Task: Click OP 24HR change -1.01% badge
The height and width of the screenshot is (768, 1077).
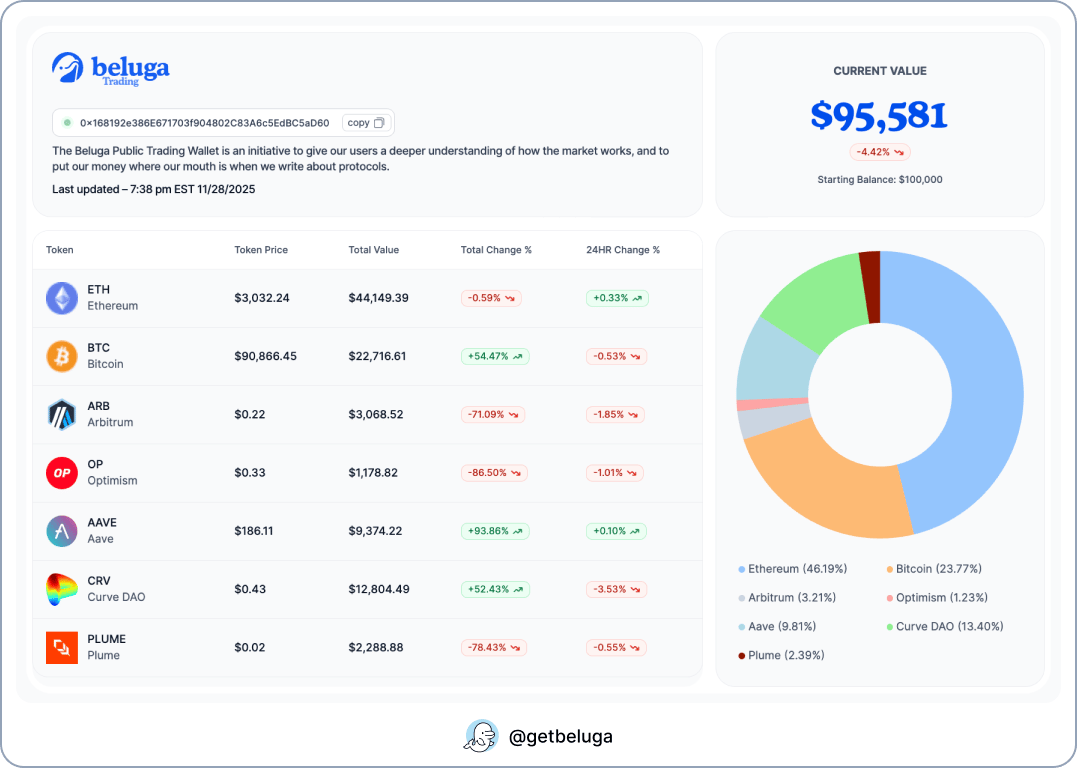Action: 615,473
